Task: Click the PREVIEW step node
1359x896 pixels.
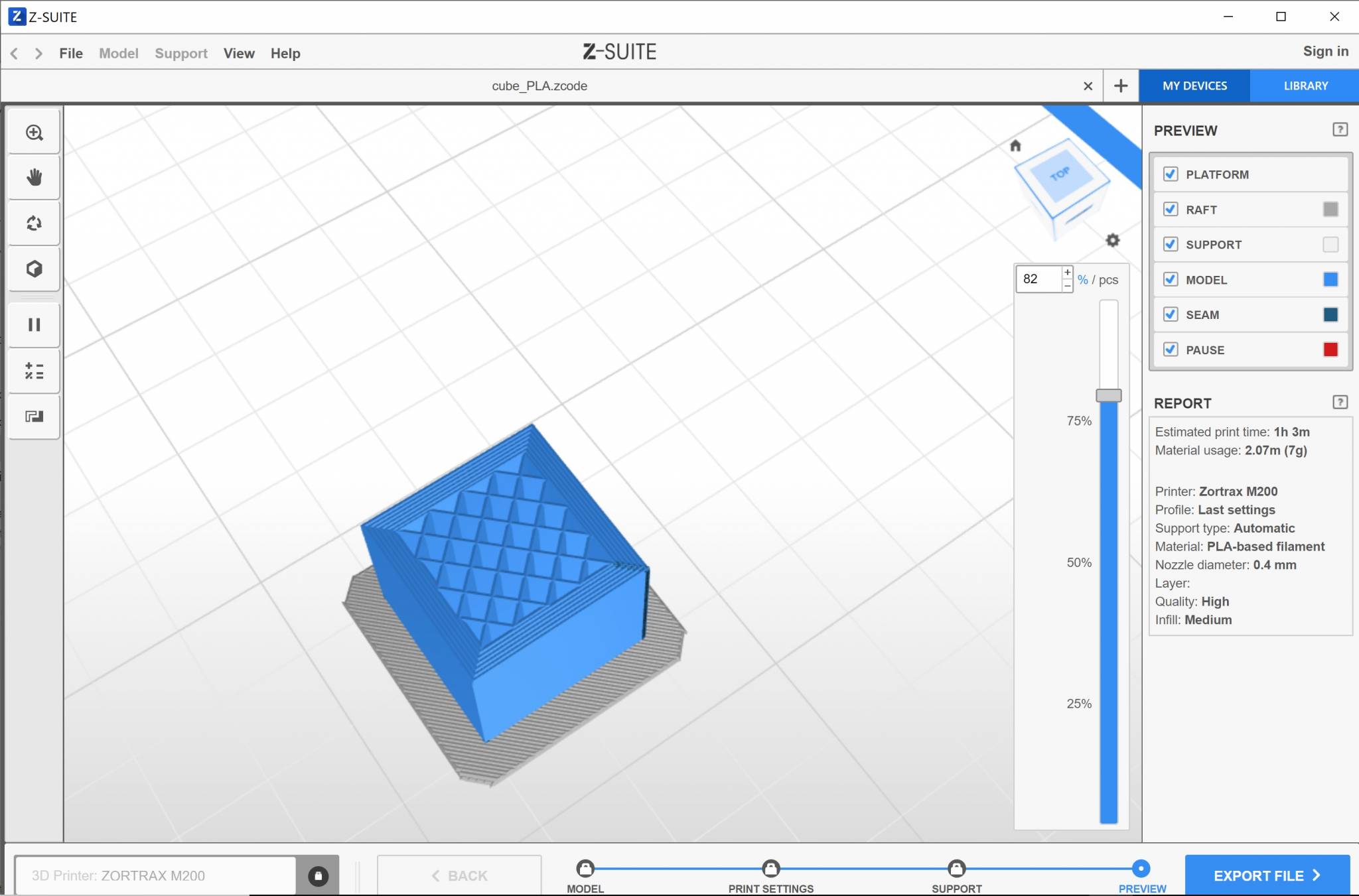Action: pos(1141,868)
